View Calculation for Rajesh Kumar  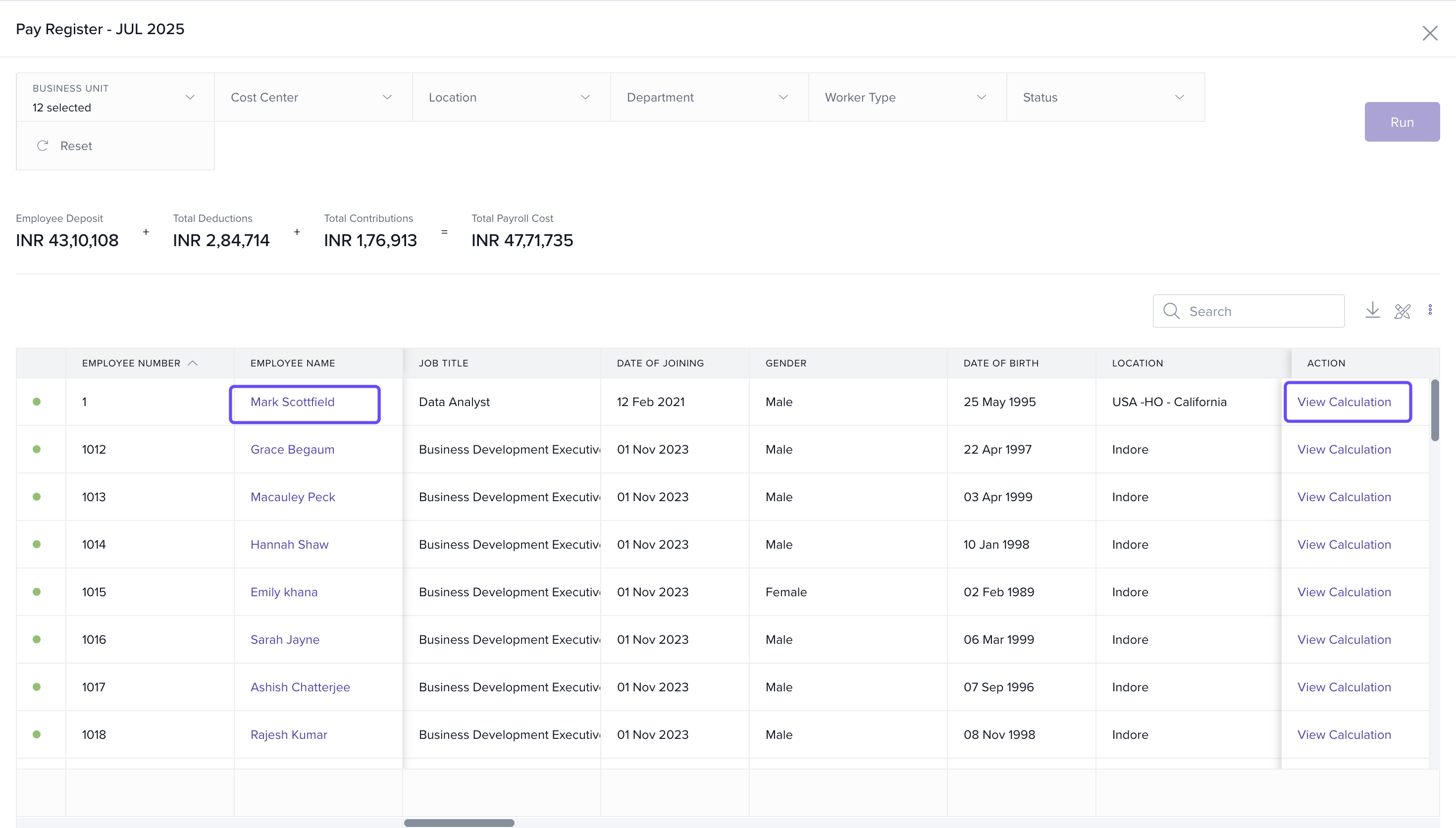(1344, 735)
